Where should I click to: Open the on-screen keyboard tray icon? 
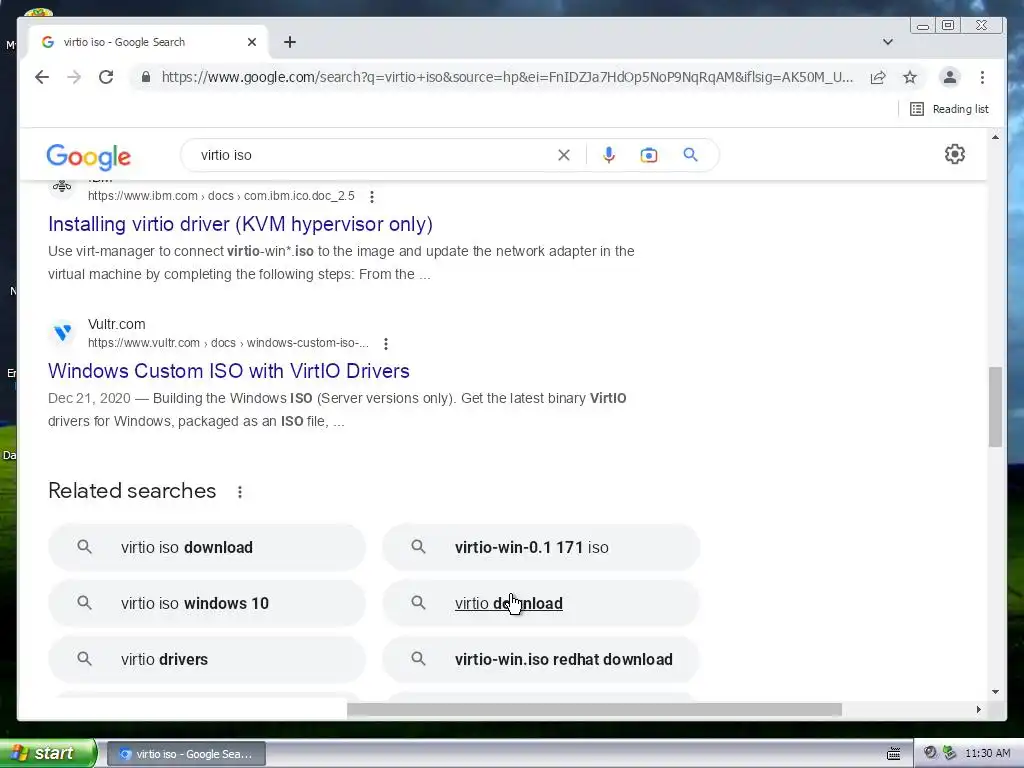(893, 754)
